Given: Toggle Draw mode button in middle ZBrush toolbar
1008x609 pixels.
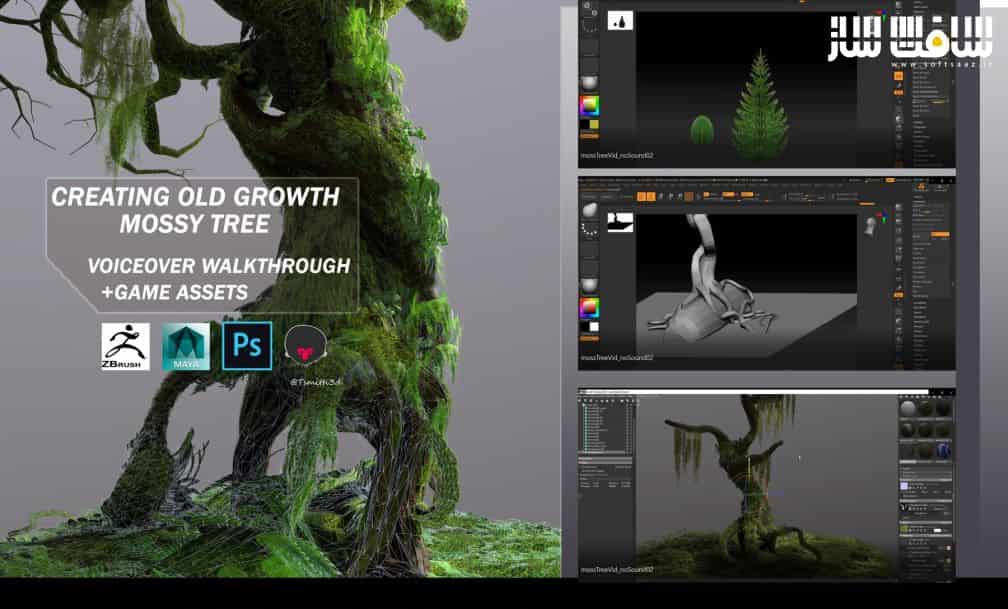Looking at the screenshot, I should point(651,197).
